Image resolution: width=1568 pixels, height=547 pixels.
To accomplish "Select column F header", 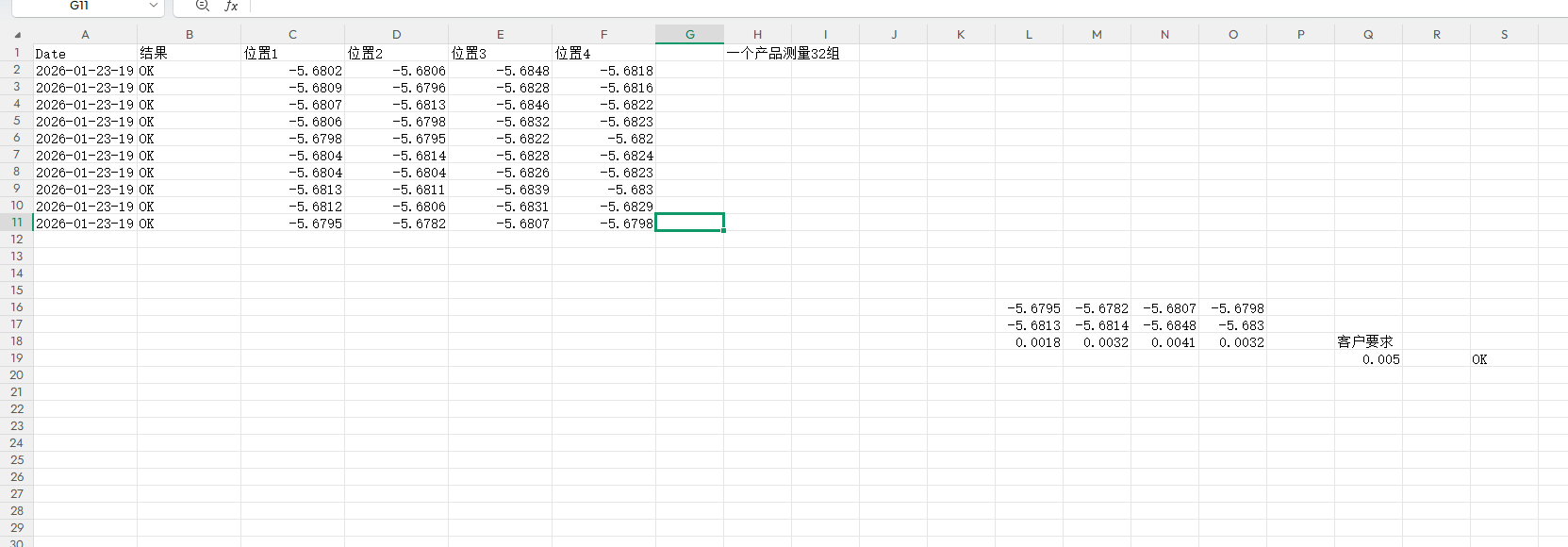I will pyautogui.click(x=603, y=34).
